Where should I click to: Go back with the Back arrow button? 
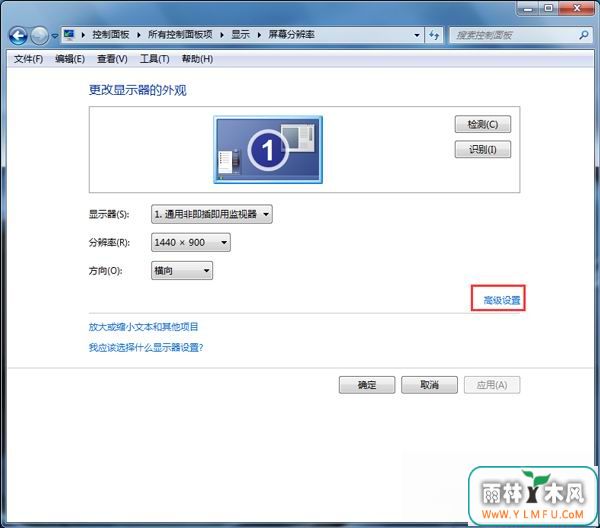tap(18, 36)
